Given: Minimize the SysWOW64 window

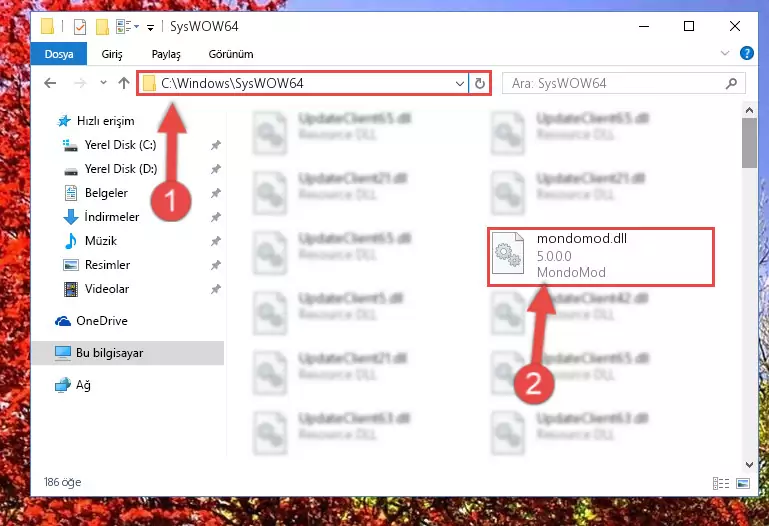Looking at the screenshot, I should click(644, 26).
